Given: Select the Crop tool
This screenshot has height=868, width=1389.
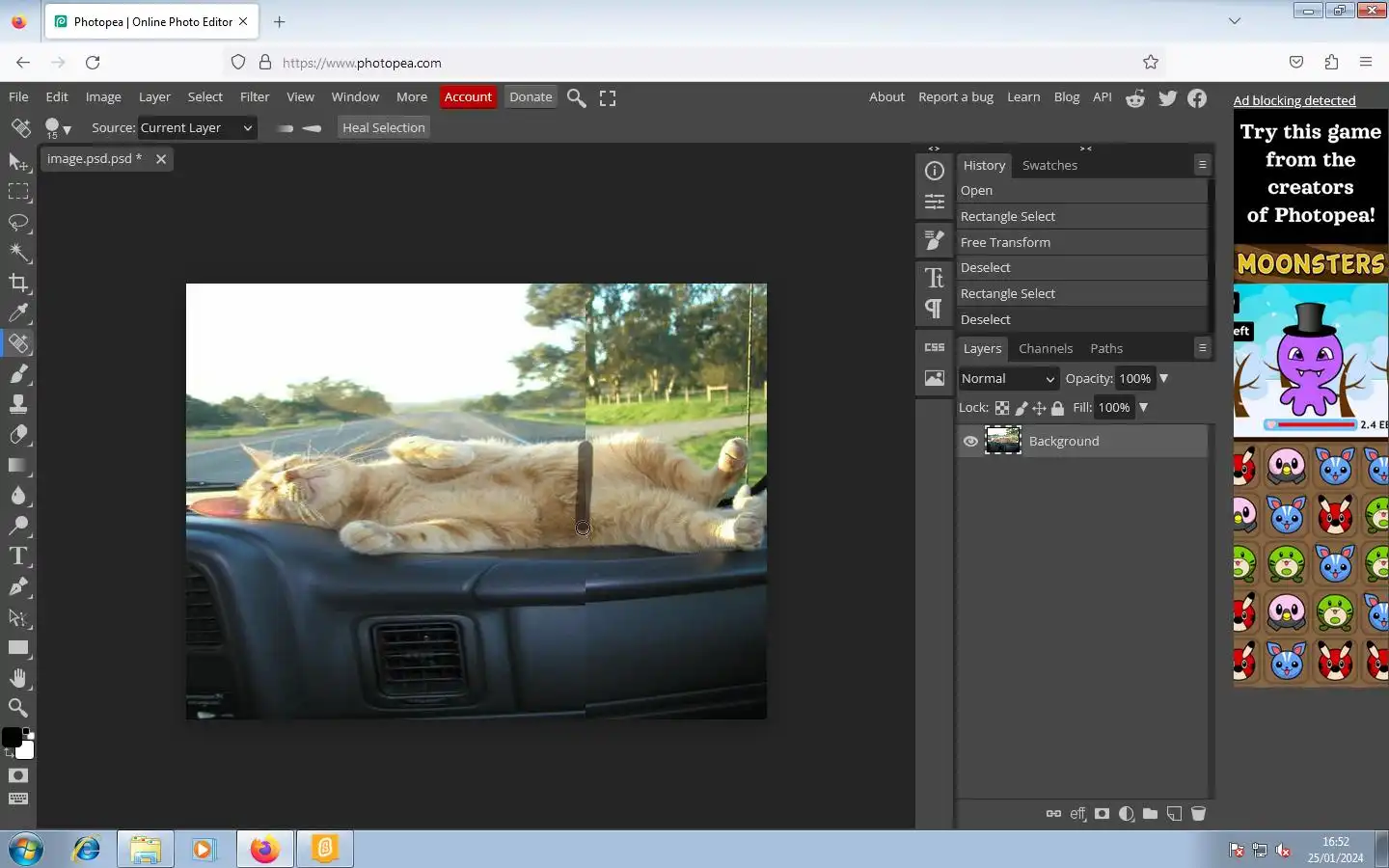Looking at the screenshot, I should coord(18,283).
